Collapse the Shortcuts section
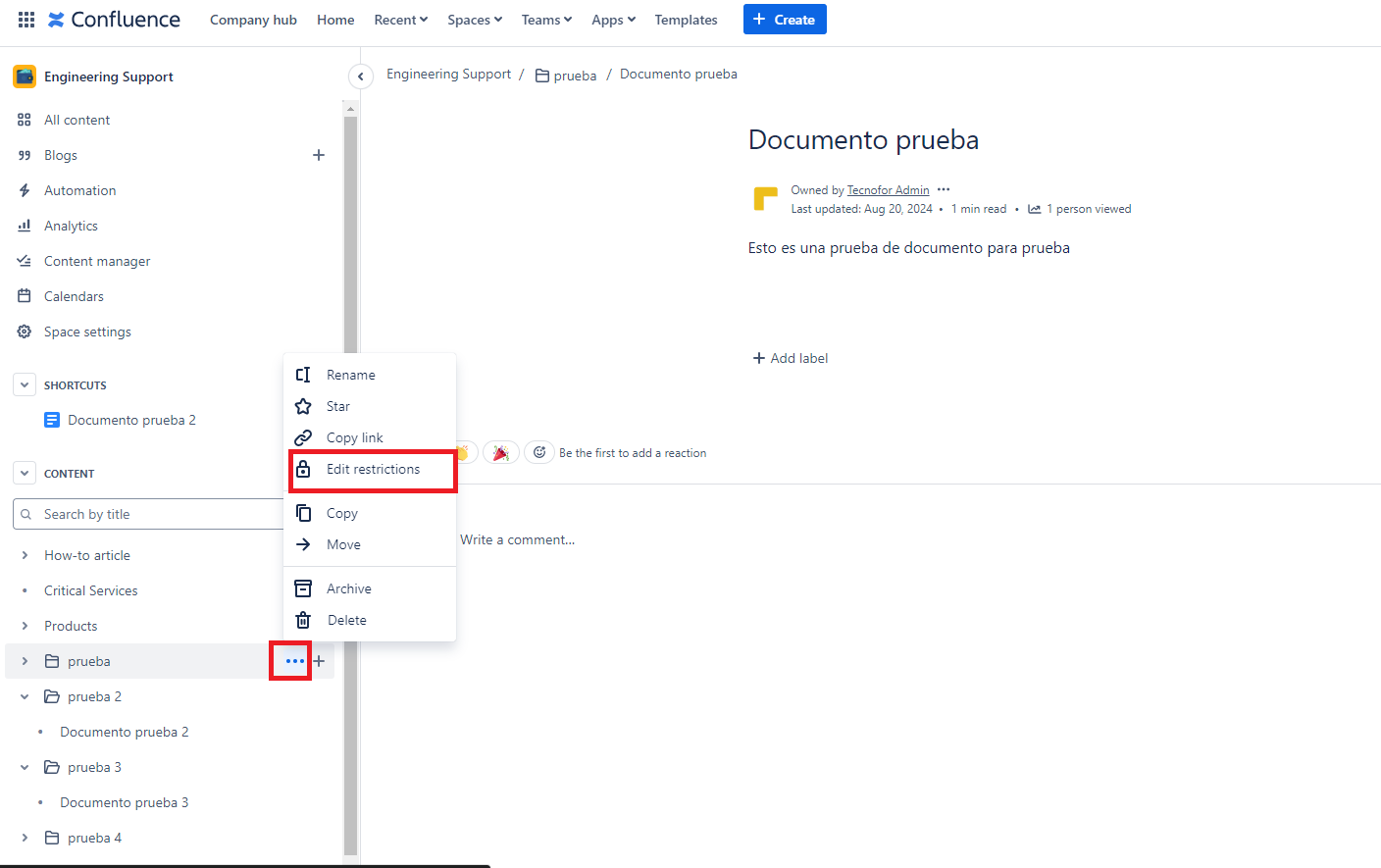1381x868 pixels. (25, 385)
